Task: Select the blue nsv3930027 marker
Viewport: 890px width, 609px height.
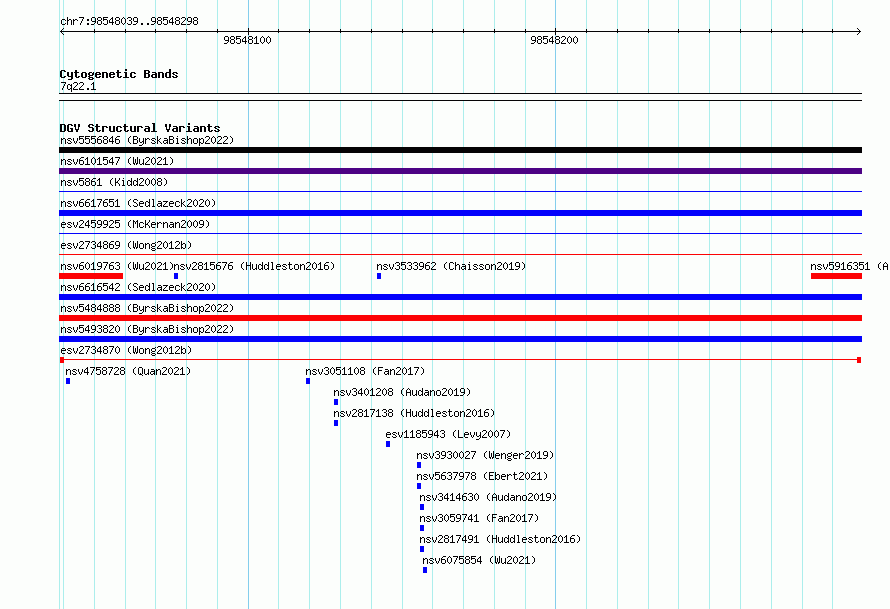Action: tap(419, 465)
